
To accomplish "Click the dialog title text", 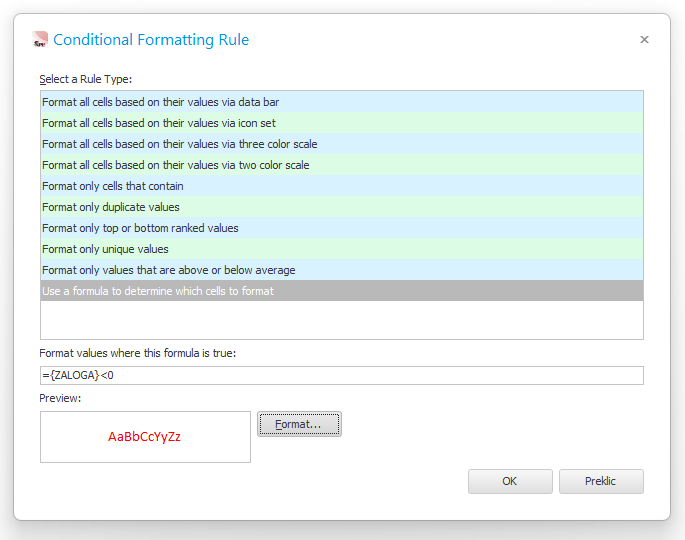I will click(x=151, y=40).
